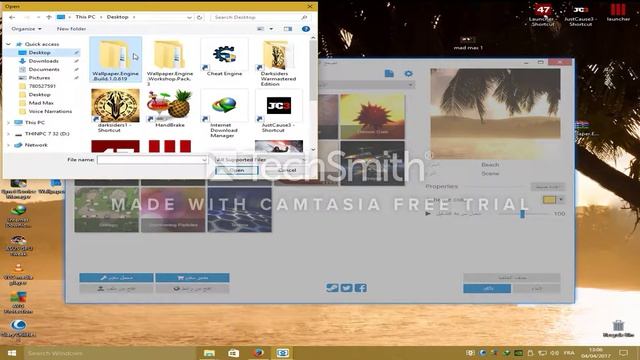This screenshot has height=360, width=640.
Task: Click the yellow scheme color swatch
Action: coord(549,200)
